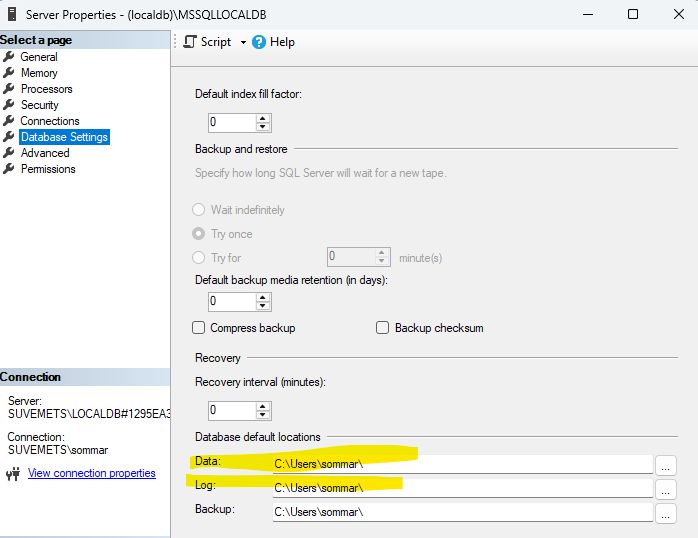
Task: Open the Script dropdown arrow
Action: coord(243,43)
